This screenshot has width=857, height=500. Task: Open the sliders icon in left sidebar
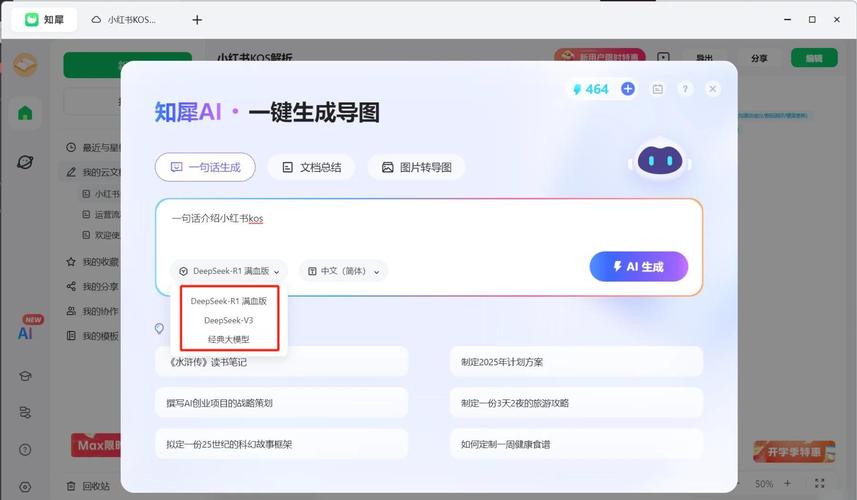pyautogui.click(x=25, y=413)
